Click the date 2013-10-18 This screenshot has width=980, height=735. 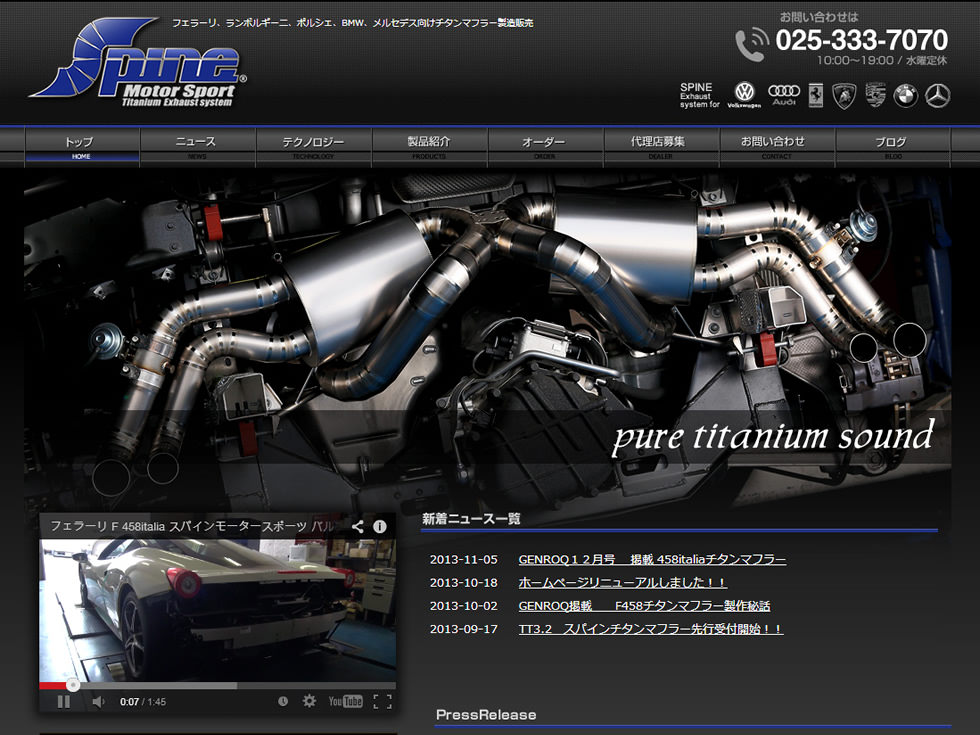464,582
